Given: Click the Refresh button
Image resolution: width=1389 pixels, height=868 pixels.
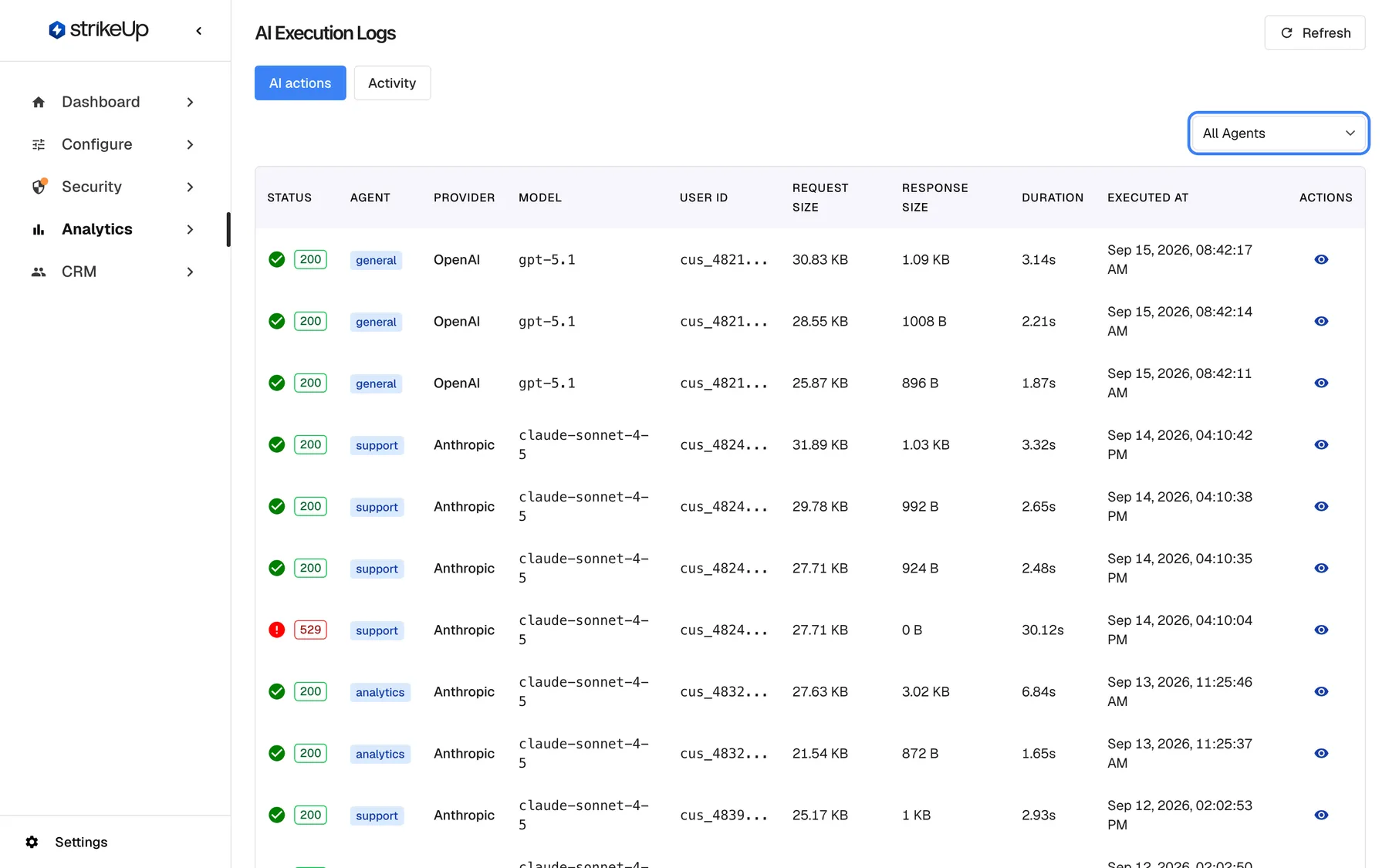Looking at the screenshot, I should (1315, 32).
